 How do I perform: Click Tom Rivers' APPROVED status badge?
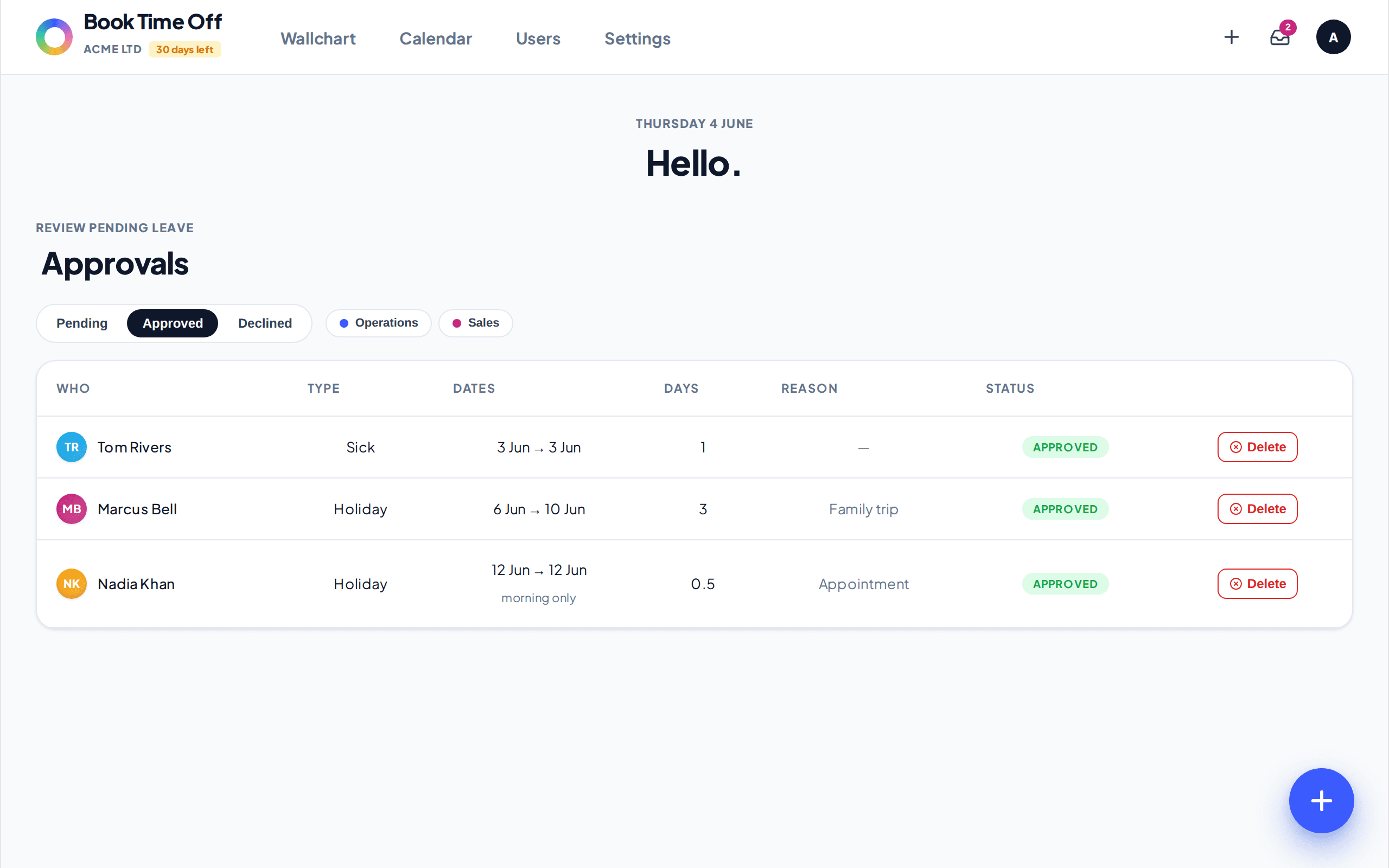tap(1065, 447)
